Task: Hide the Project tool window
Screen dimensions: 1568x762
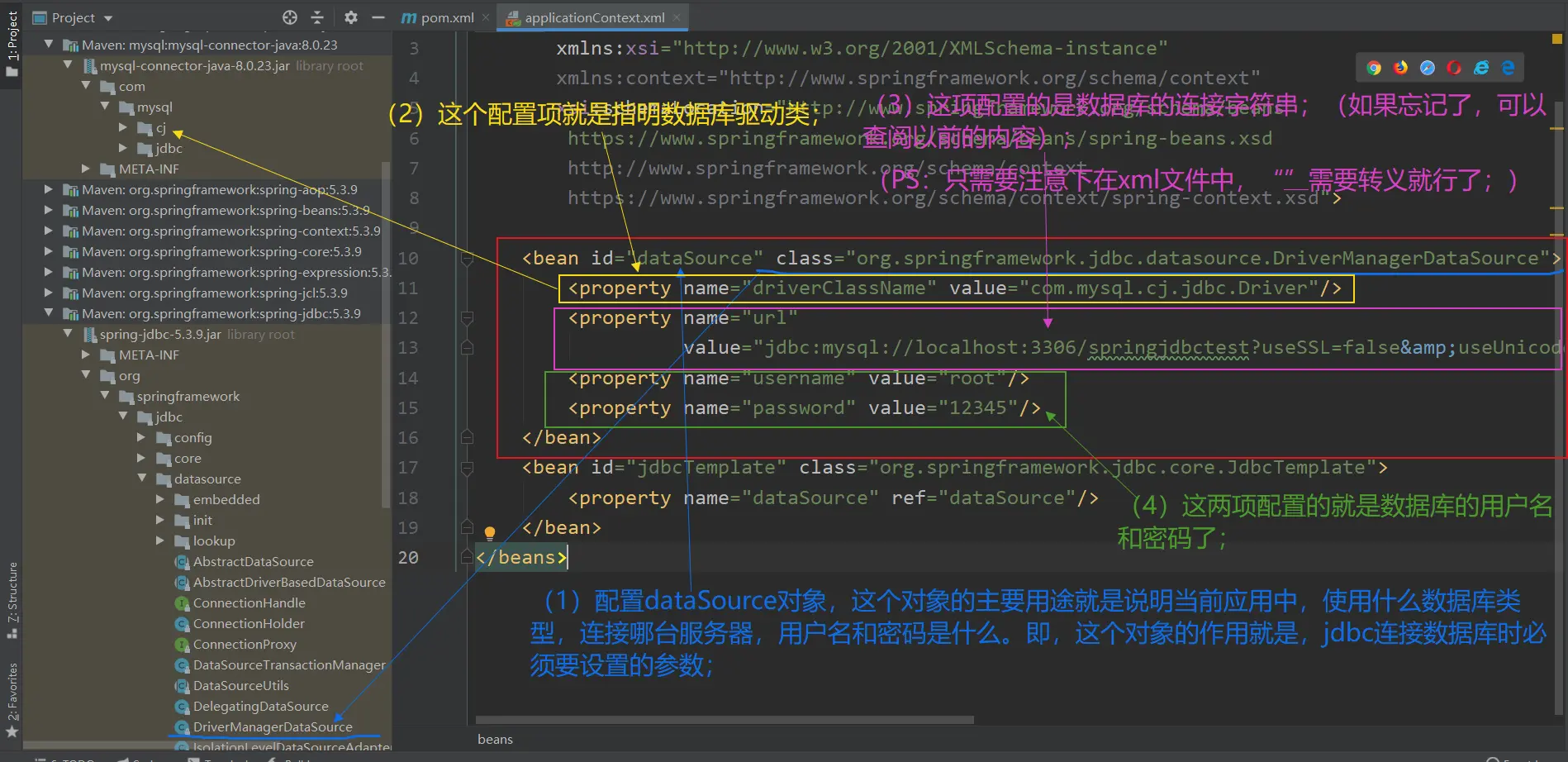Action: pyautogui.click(x=378, y=17)
